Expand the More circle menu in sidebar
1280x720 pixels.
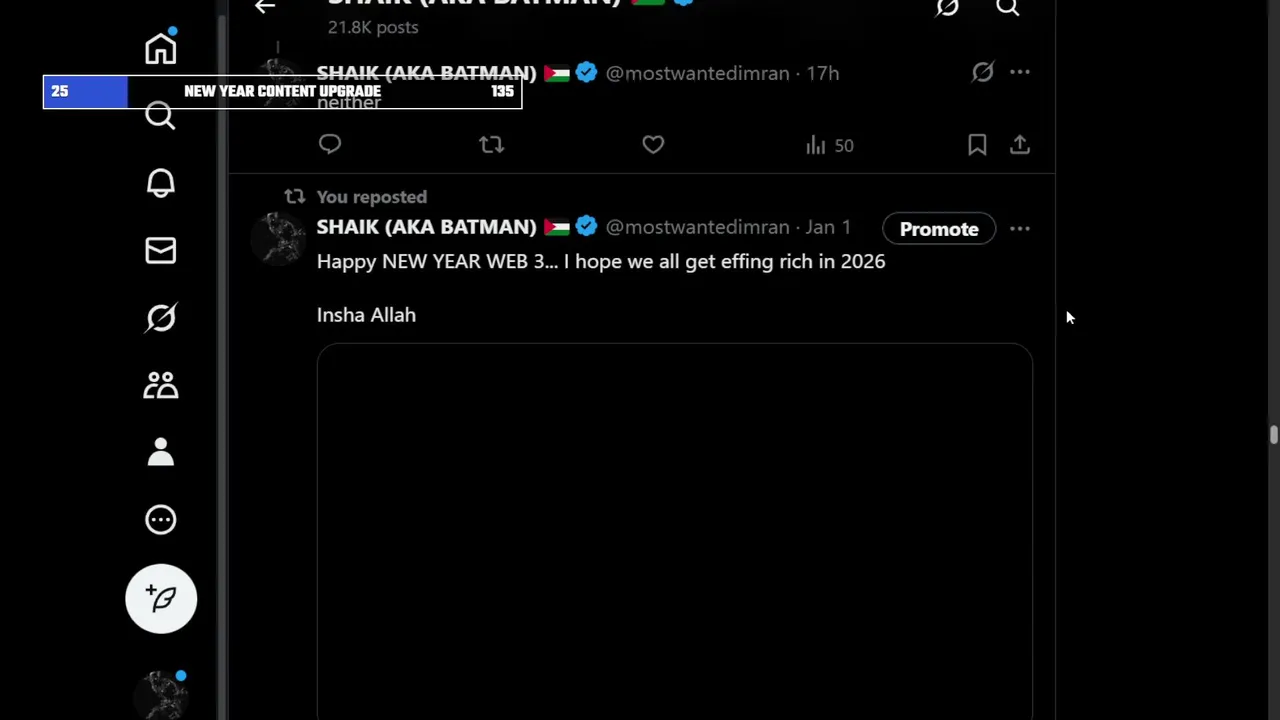click(160, 520)
